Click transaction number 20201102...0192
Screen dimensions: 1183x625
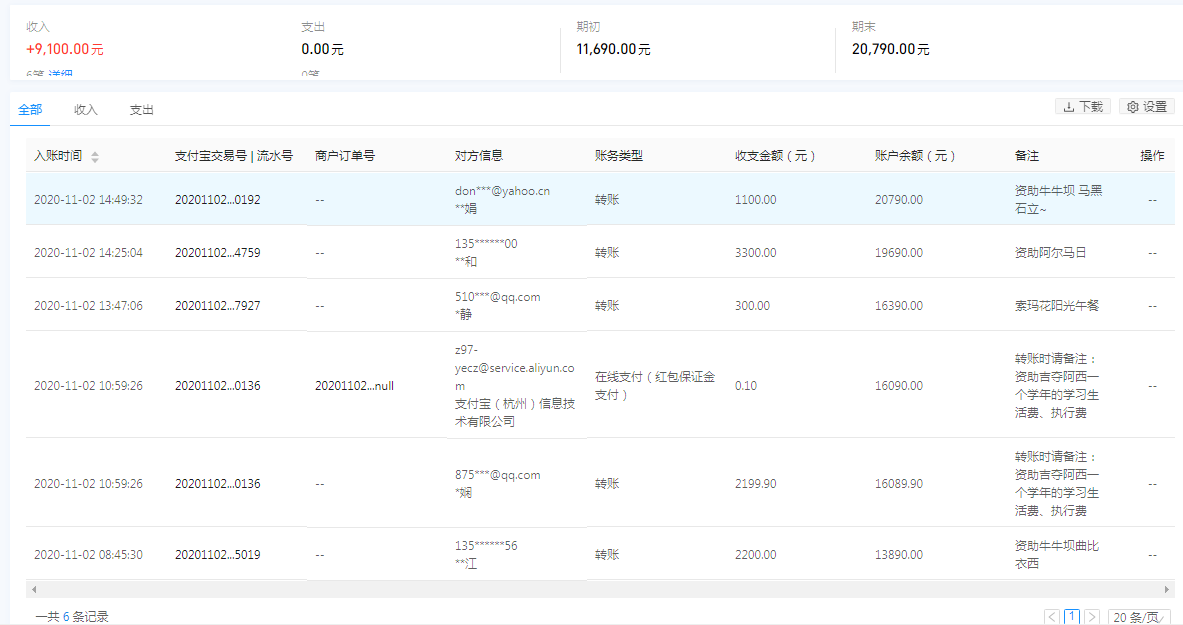pyautogui.click(x=217, y=200)
